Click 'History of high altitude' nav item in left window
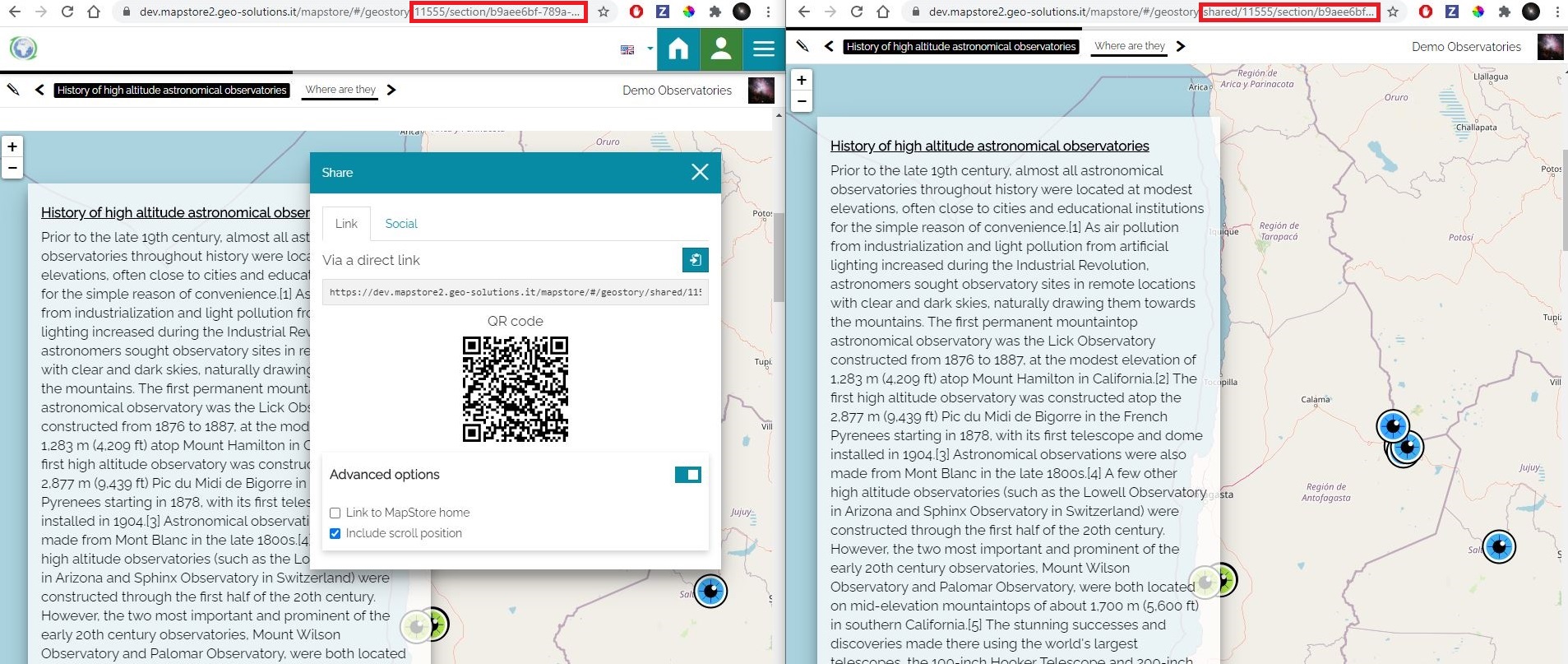Screen dimensions: 1568x664 [172, 91]
